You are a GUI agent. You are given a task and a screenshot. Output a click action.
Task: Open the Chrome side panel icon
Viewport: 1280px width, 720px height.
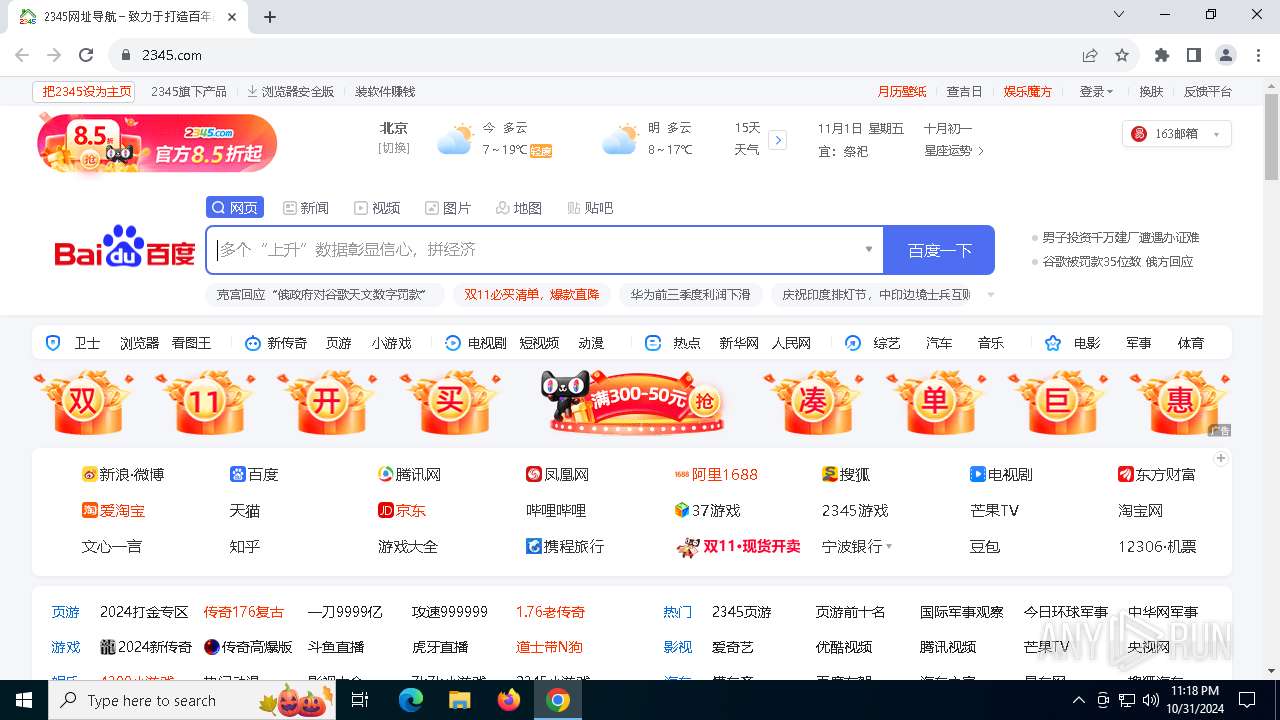click(x=1194, y=55)
